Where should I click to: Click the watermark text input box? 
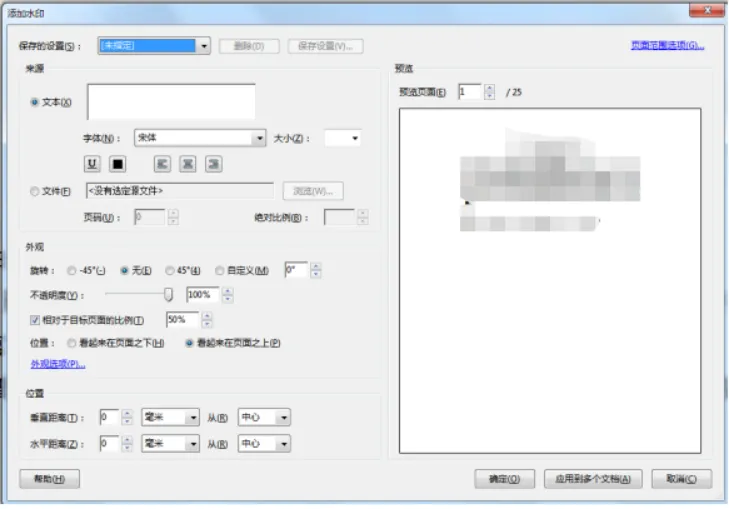(x=171, y=101)
